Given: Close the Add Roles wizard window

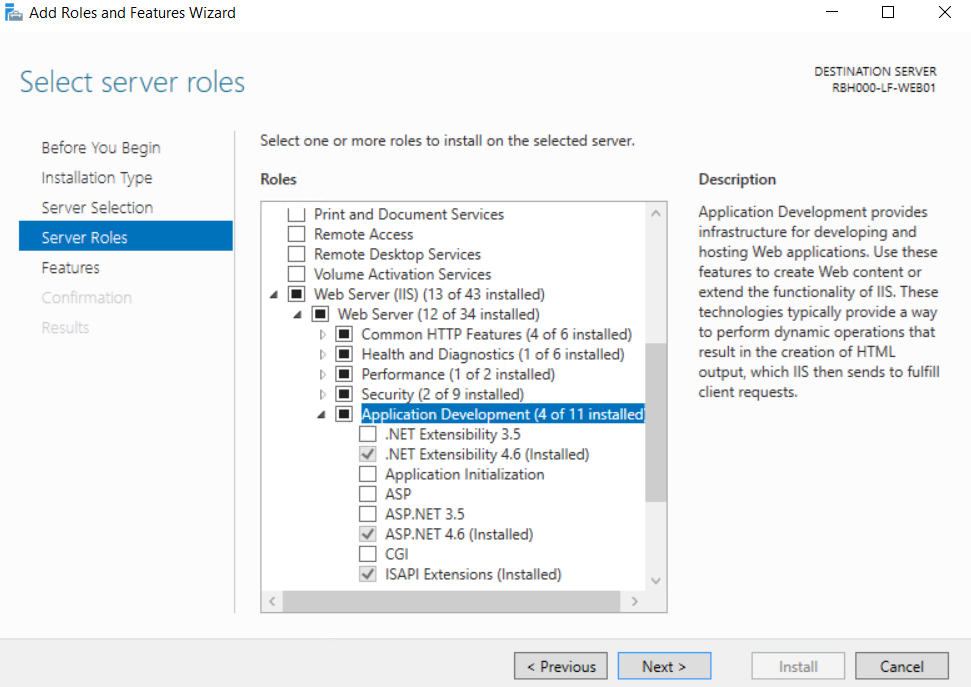Looking at the screenshot, I should (944, 12).
